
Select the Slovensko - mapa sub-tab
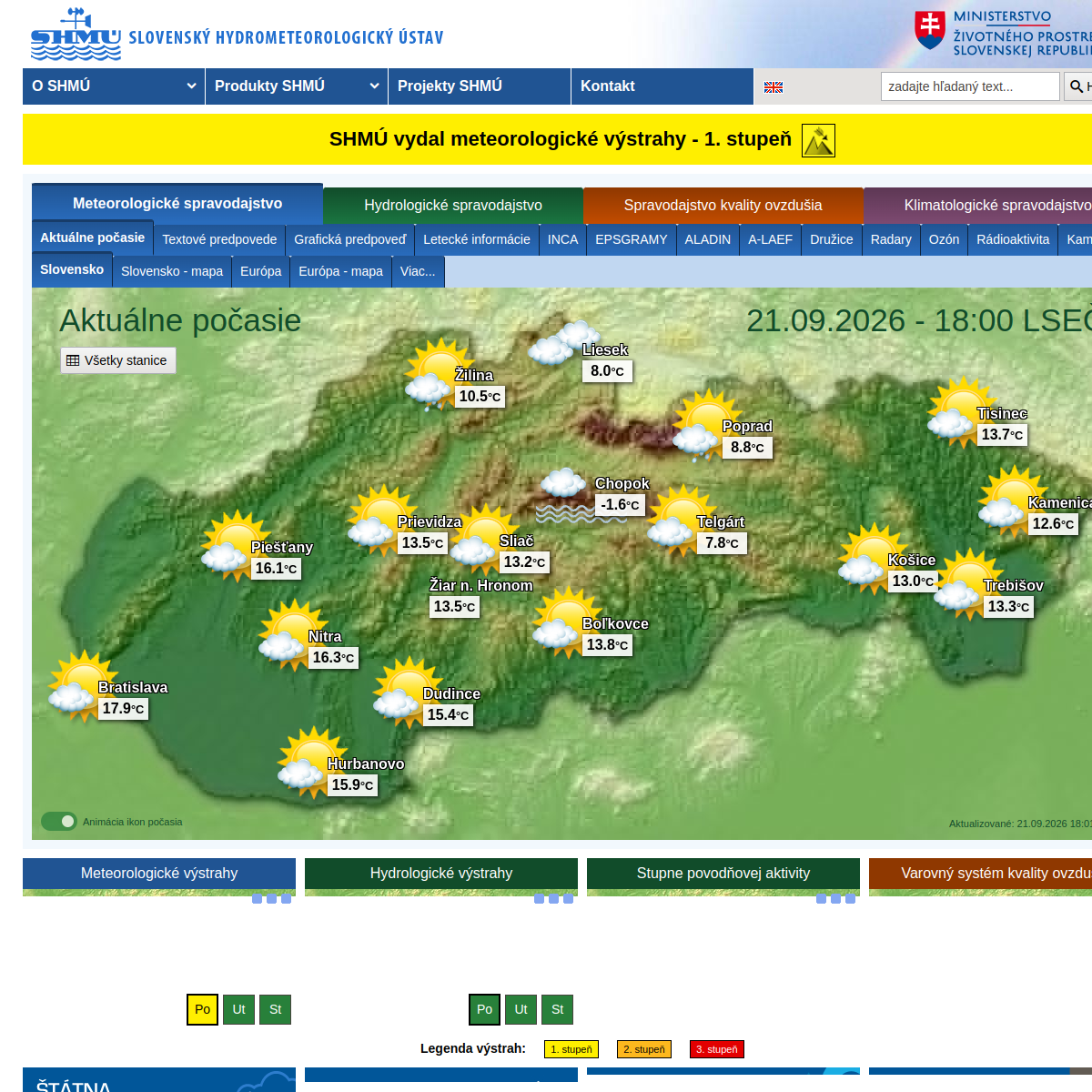[x=172, y=271]
